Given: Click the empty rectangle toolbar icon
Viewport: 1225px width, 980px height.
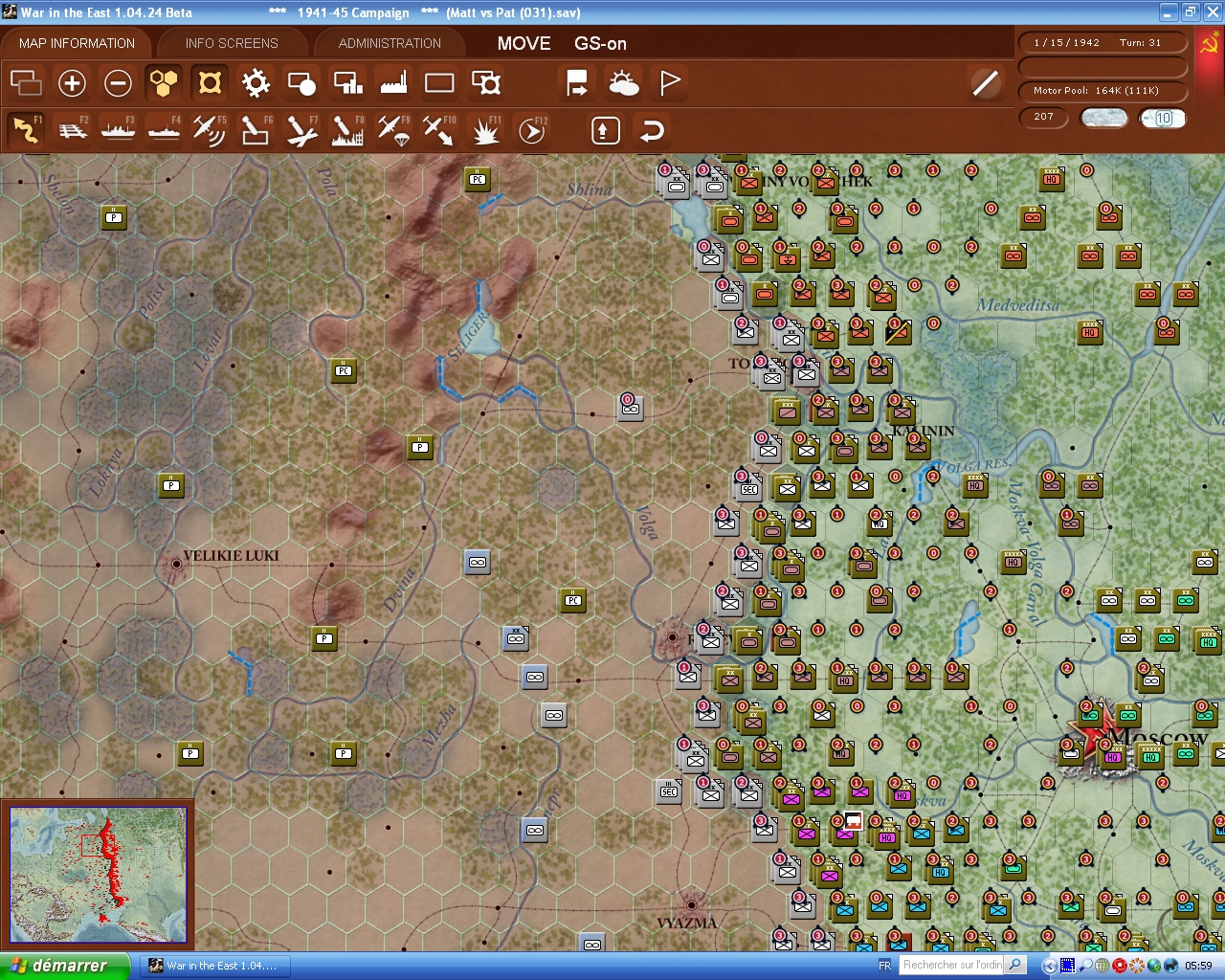Looking at the screenshot, I should (x=439, y=83).
